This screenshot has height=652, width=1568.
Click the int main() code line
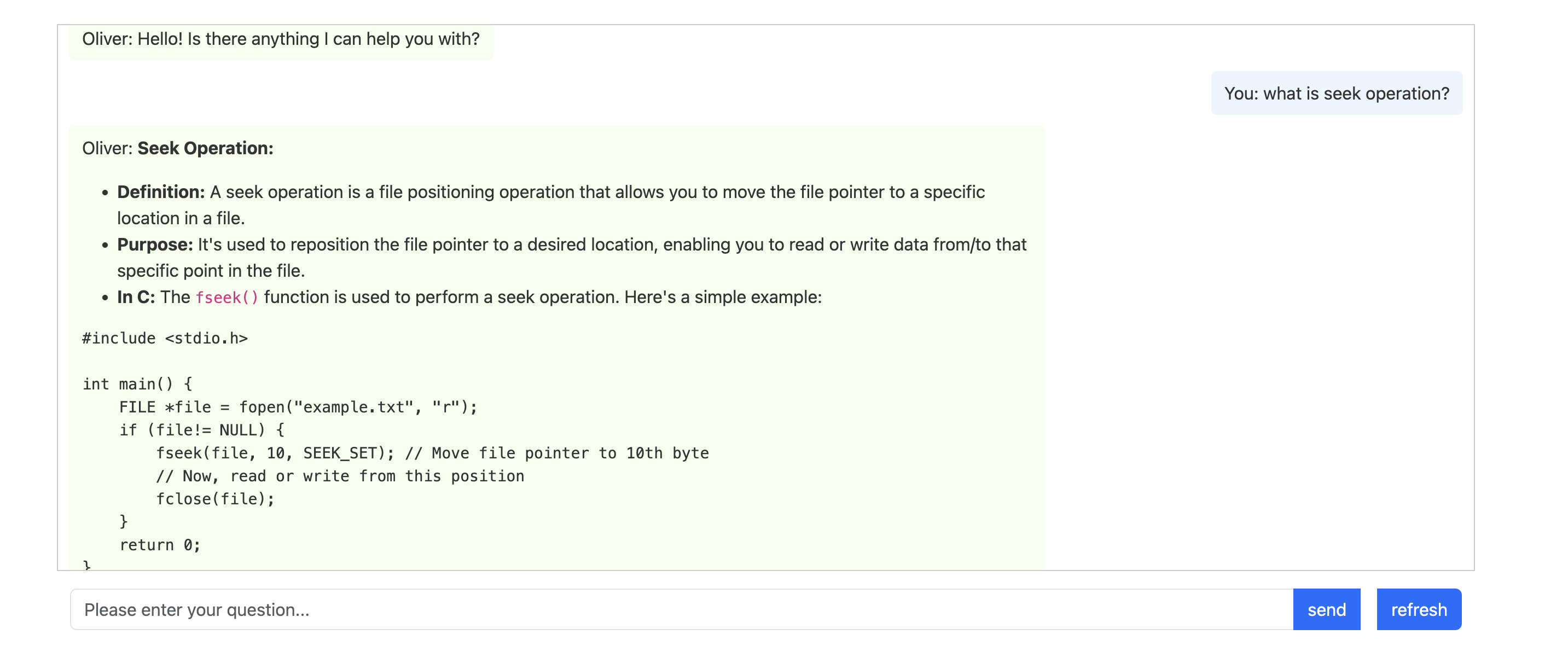137,384
